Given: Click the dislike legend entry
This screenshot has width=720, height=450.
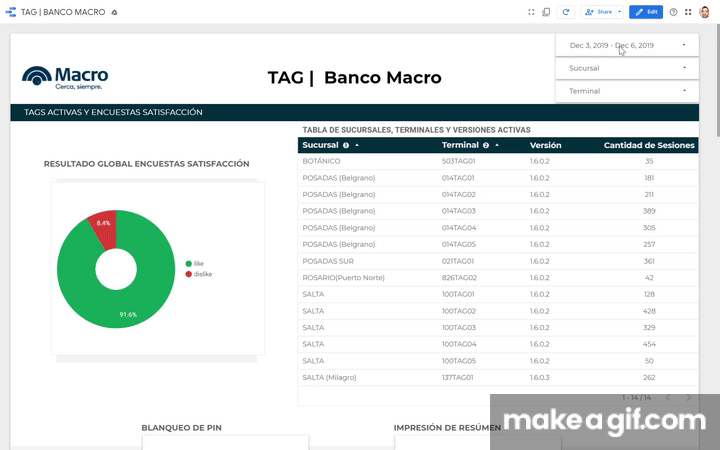Looking at the screenshot, I should click(199, 274).
